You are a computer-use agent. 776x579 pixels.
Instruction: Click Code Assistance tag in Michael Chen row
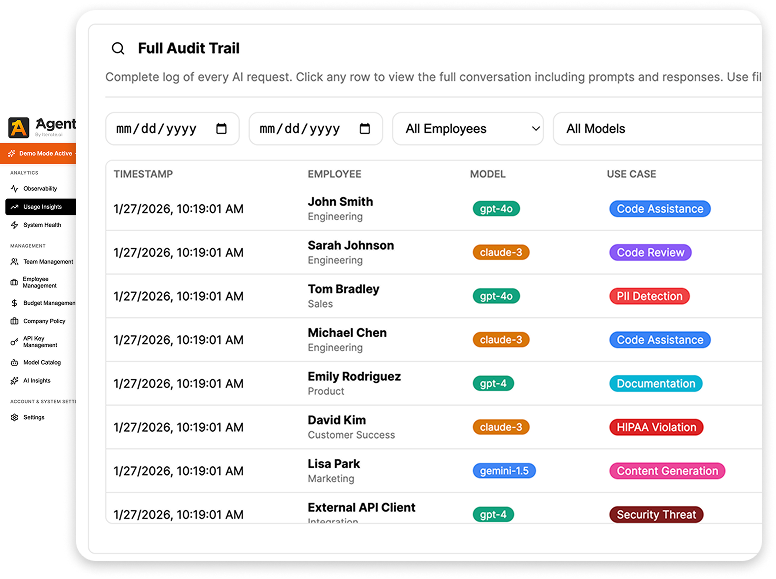(x=660, y=340)
